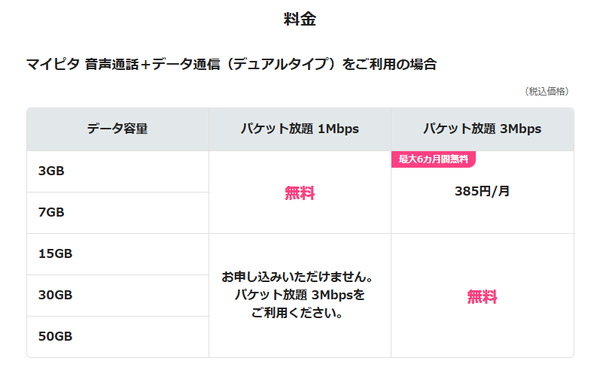Click the パケット放題 3Mbps column header
This screenshot has height=370, width=600.
pos(482,129)
